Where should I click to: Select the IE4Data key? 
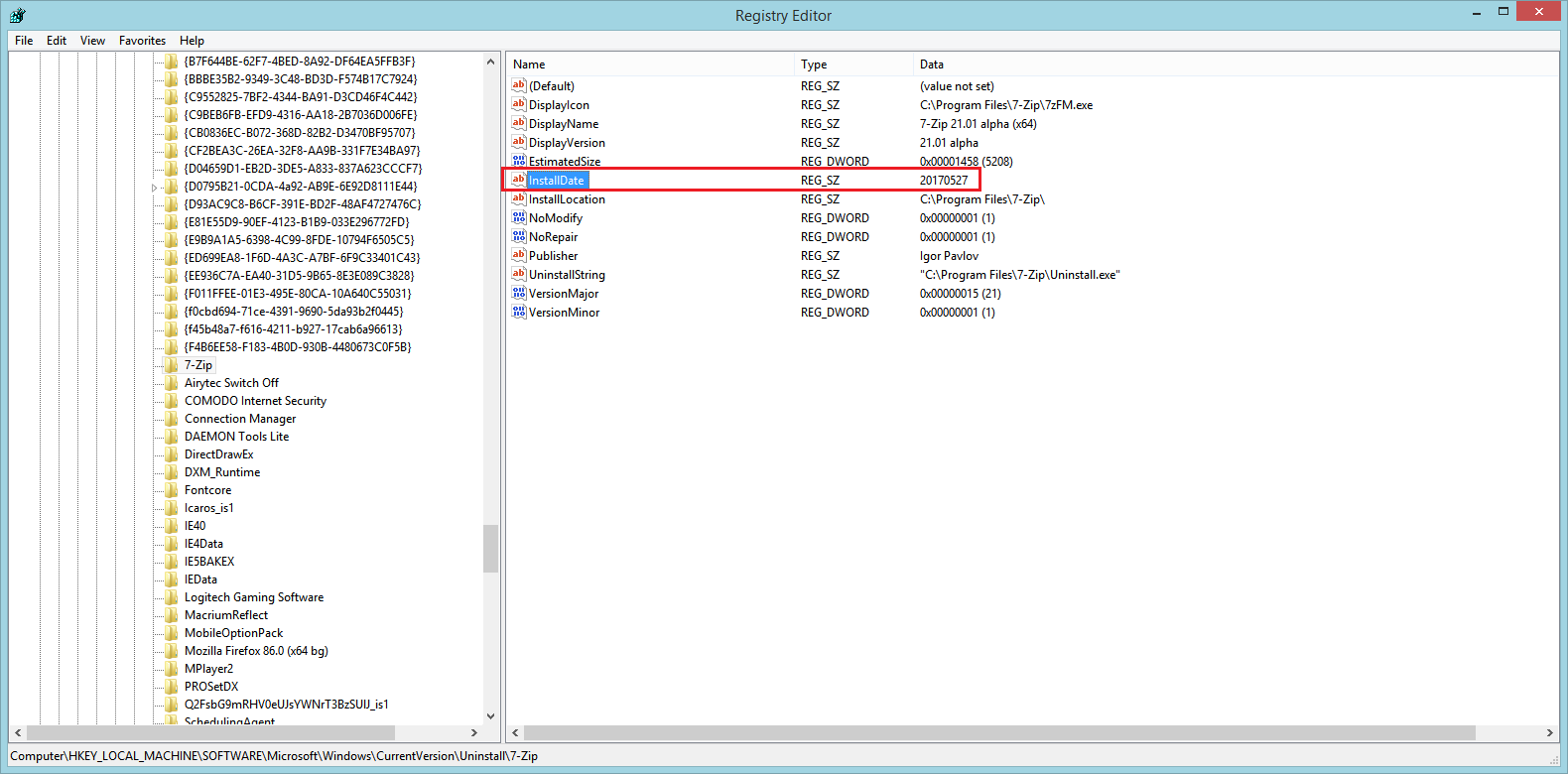click(203, 544)
